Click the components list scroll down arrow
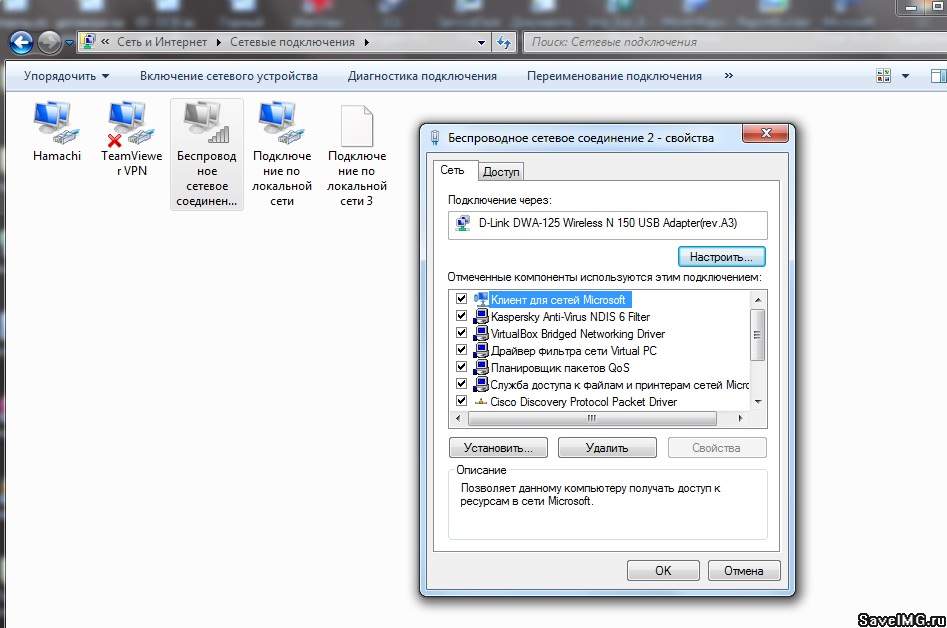This screenshot has height=628, width=947. [x=758, y=402]
